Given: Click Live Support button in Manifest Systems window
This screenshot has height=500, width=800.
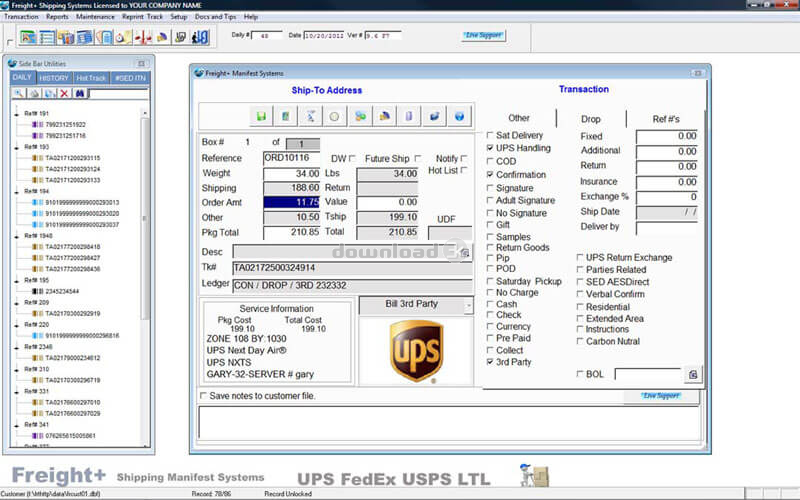Looking at the screenshot, I should pyautogui.click(x=661, y=396).
